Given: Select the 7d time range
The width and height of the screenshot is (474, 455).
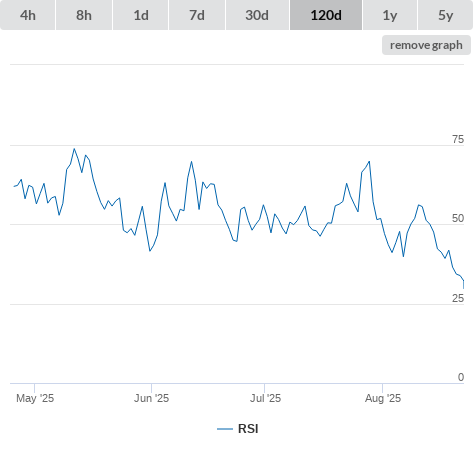Looking at the screenshot, I should coord(197,15).
